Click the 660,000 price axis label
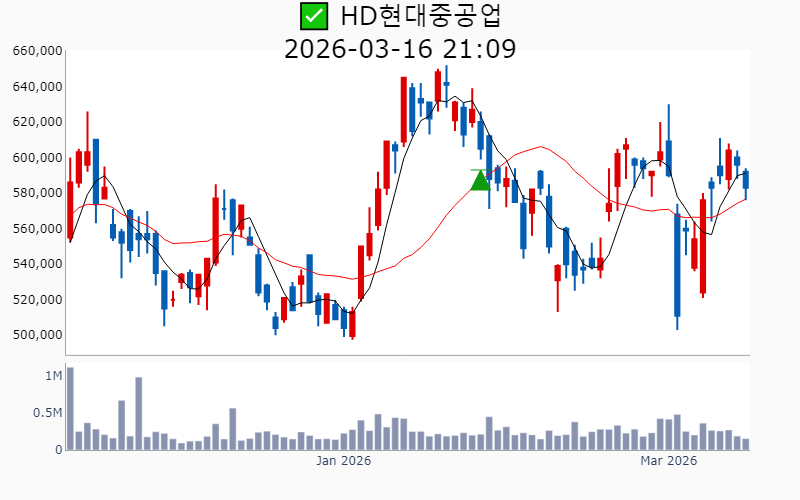Image resolution: width=800 pixels, height=500 pixels. (36, 51)
